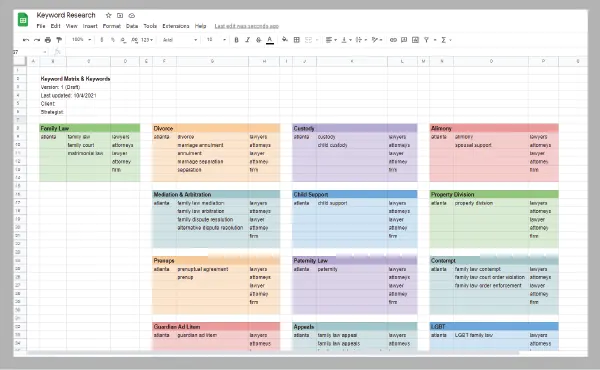600x370 pixels.
Task: Expand the name box dropdown
Action: [x=45, y=52]
